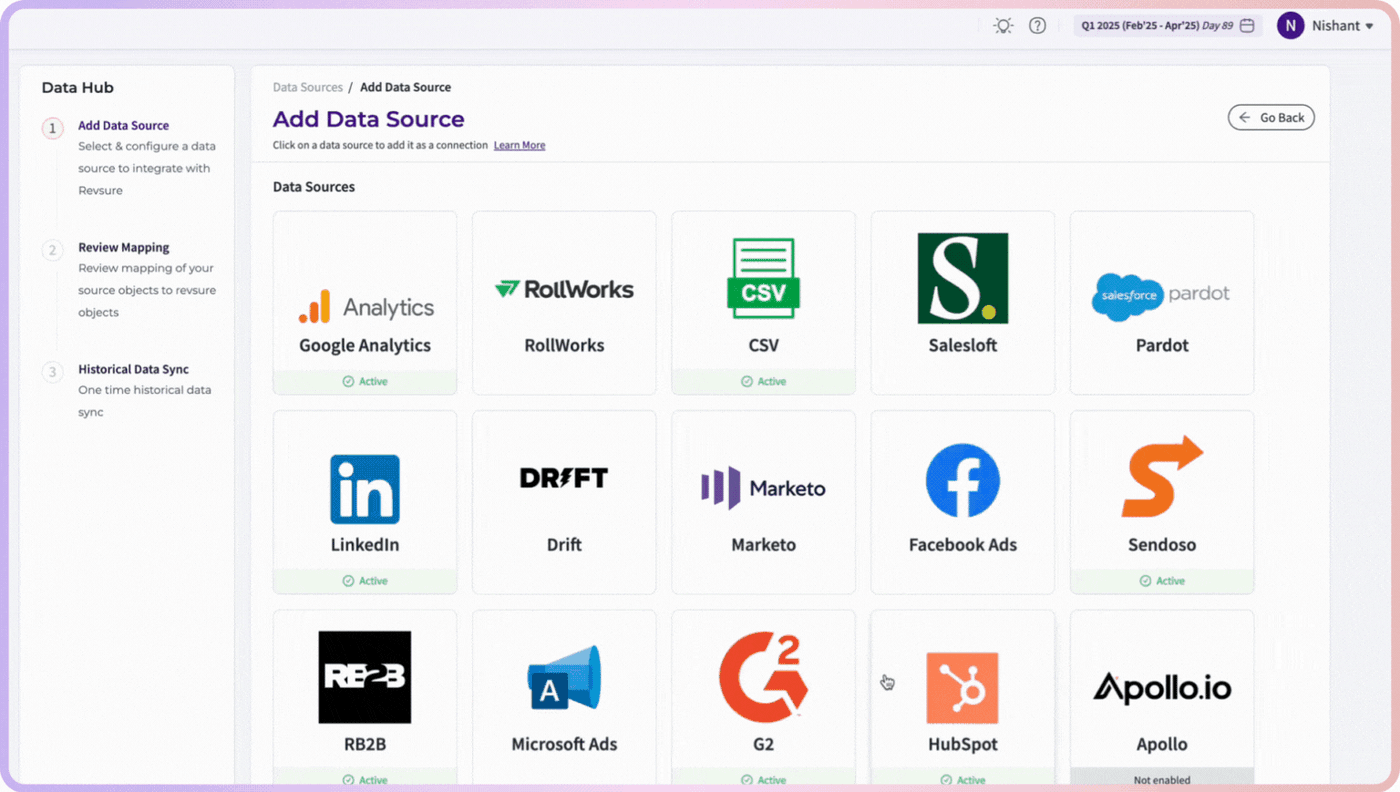
Task: Select the RollWorks logo
Action: click(x=564, y=289)
